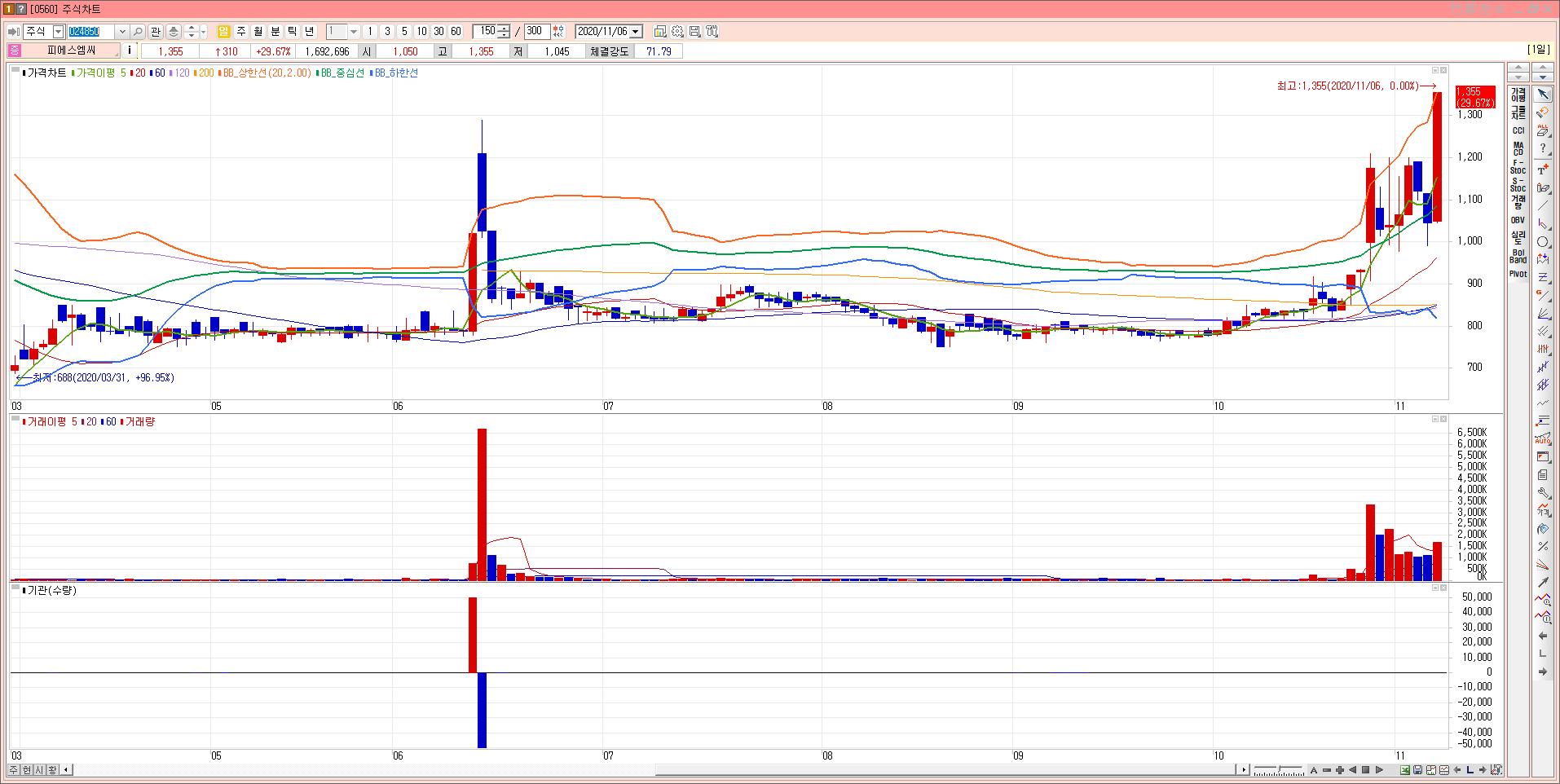Click the 관 watchlist button
Screen dimensions: 1560x784
coord(155,31)
